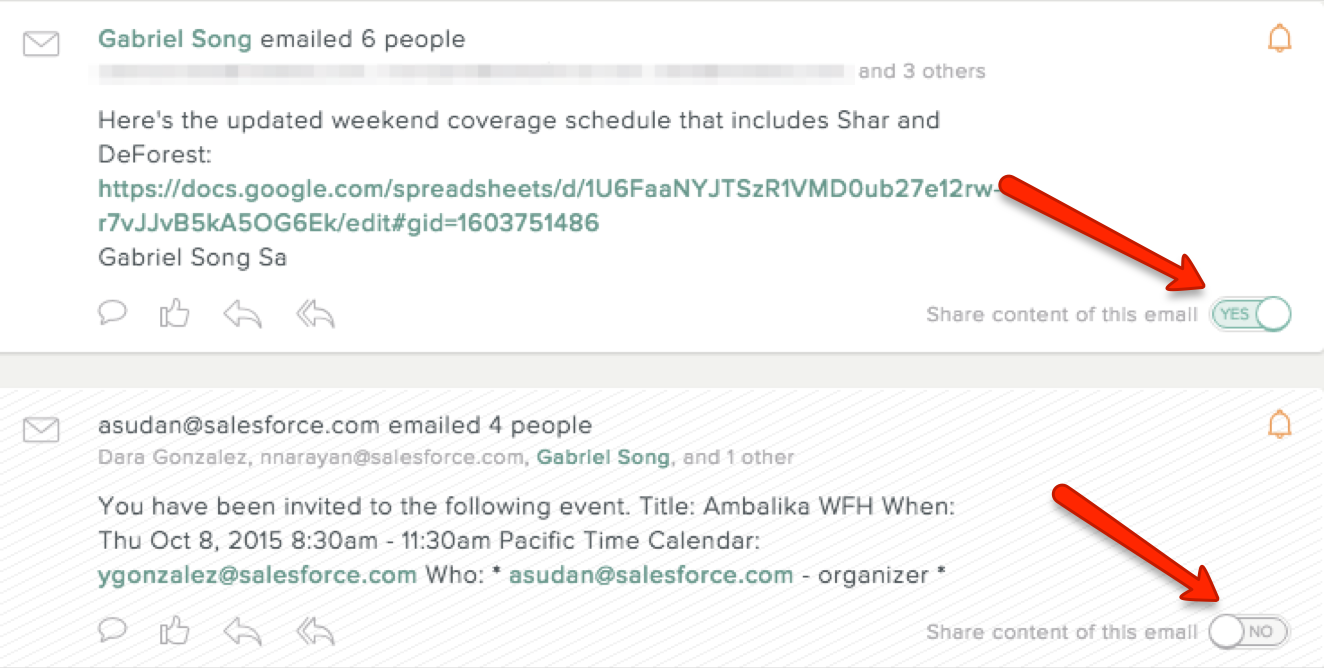Comment on the Ambalika WFH invite email

113,630
